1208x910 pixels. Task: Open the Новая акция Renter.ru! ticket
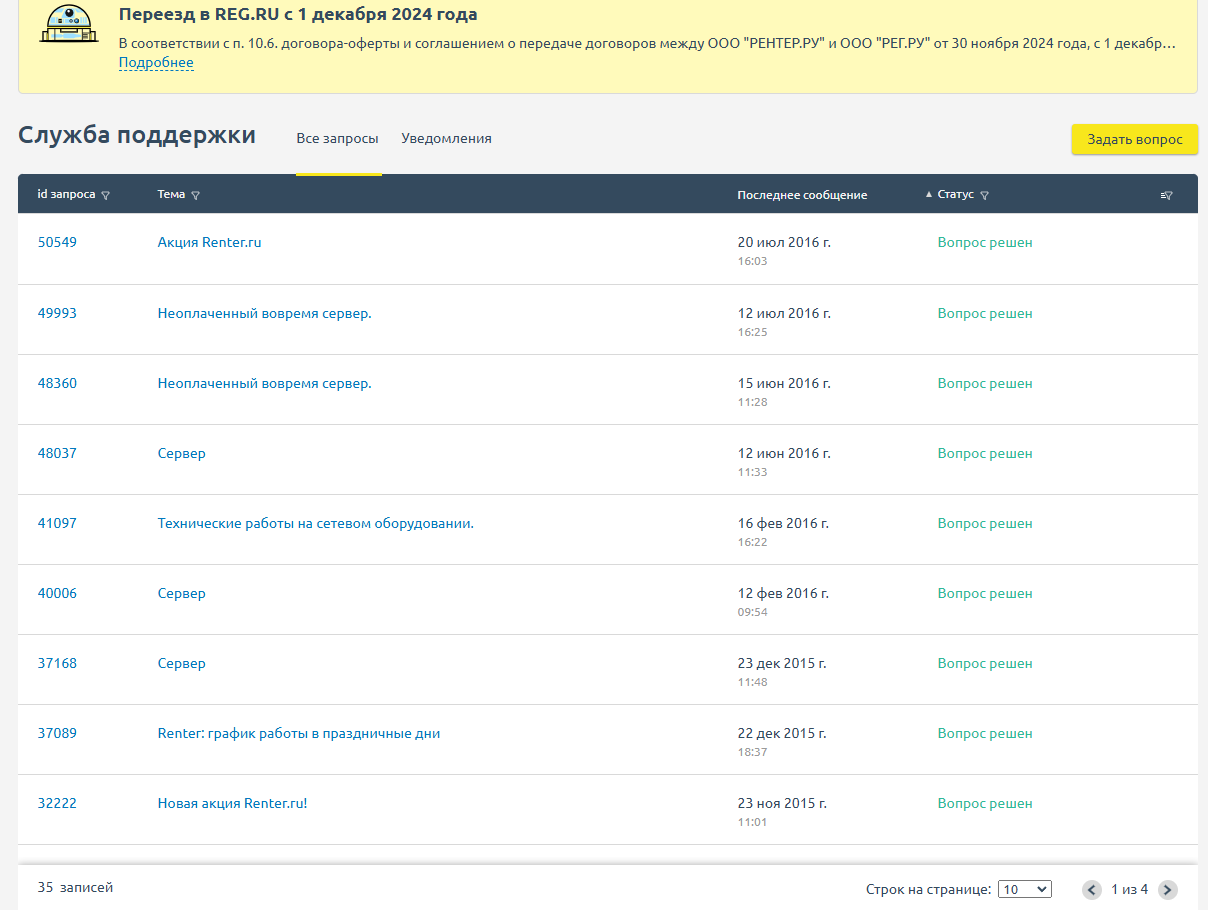click(232, 803)
